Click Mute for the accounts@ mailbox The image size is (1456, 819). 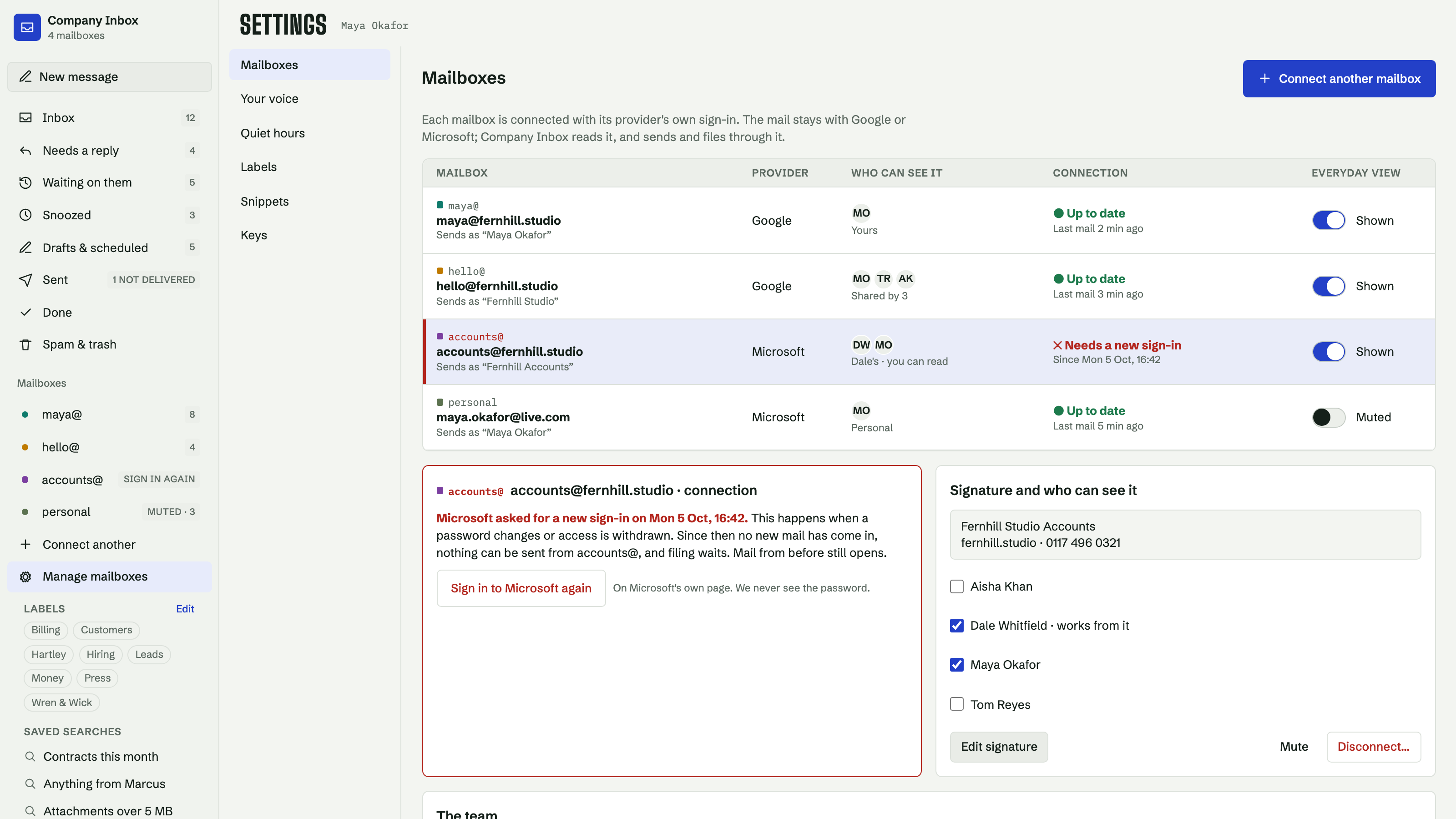(x=1294, y=747)
